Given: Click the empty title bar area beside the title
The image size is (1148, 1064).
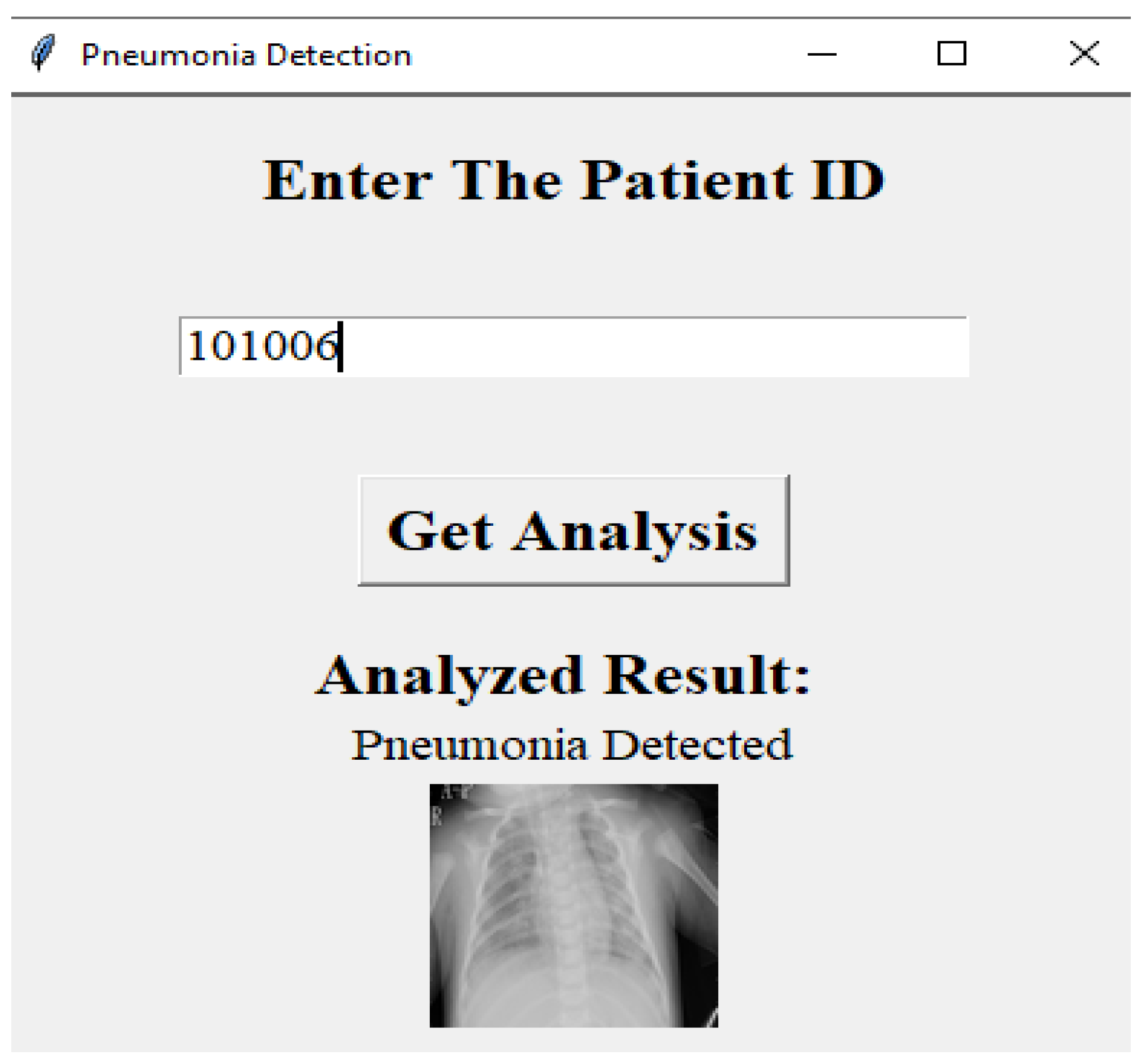Looking at the screenshot, I should pos(592,54).
